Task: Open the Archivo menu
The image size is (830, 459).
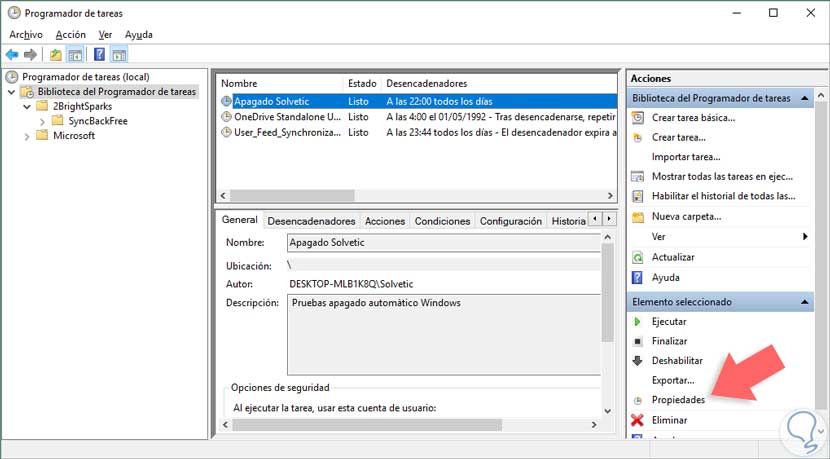Action: 26,34
